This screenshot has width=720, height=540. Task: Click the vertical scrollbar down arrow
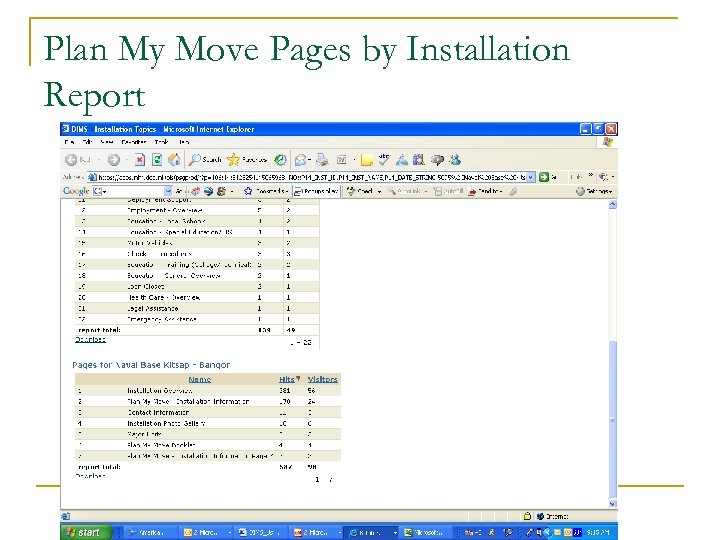pyautogui.click(x=613, y=504)
